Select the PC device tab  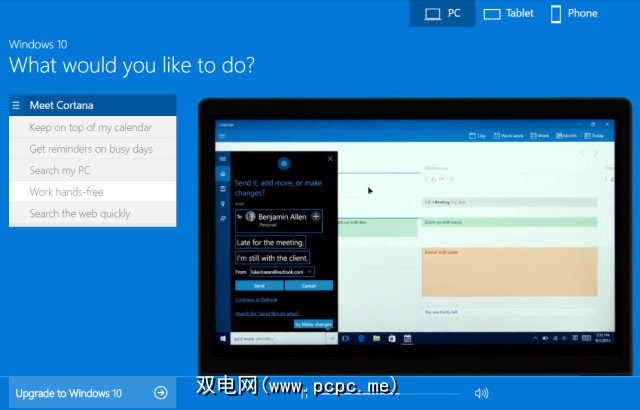pos(442,13)
